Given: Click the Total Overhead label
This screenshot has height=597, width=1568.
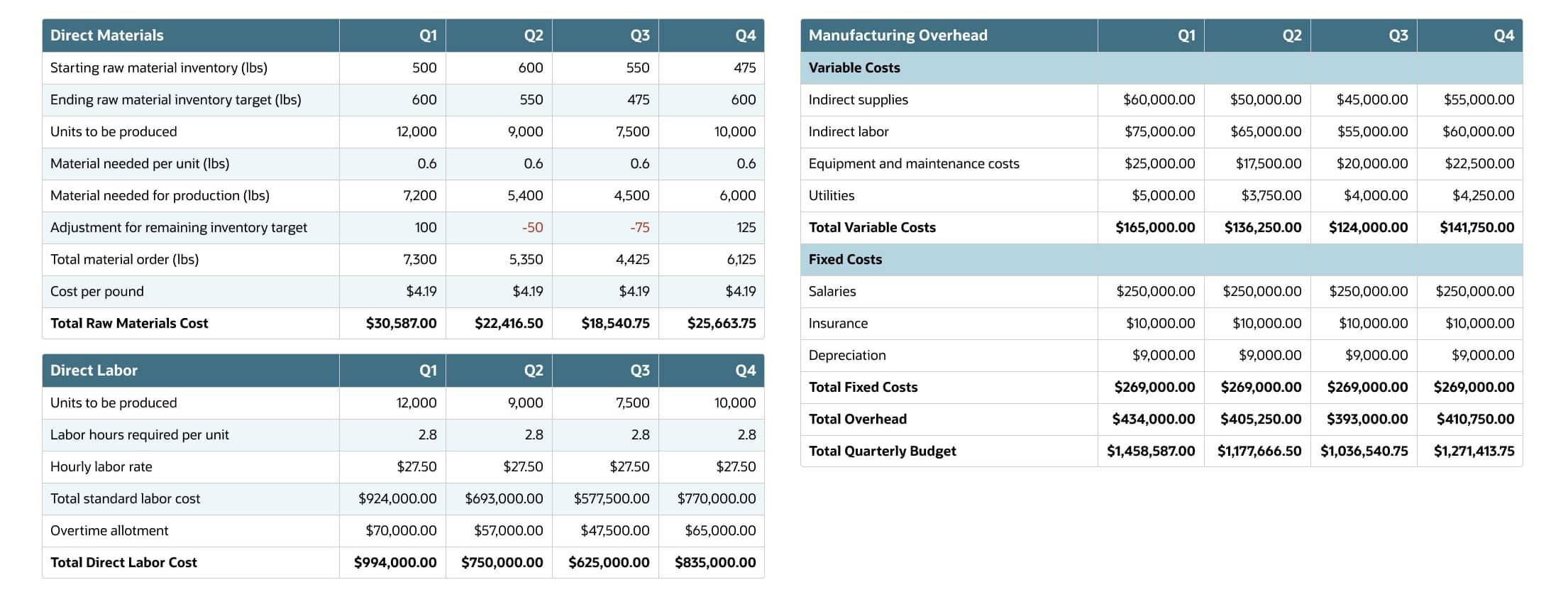Looking at the screenshot, I should point(858,420).
